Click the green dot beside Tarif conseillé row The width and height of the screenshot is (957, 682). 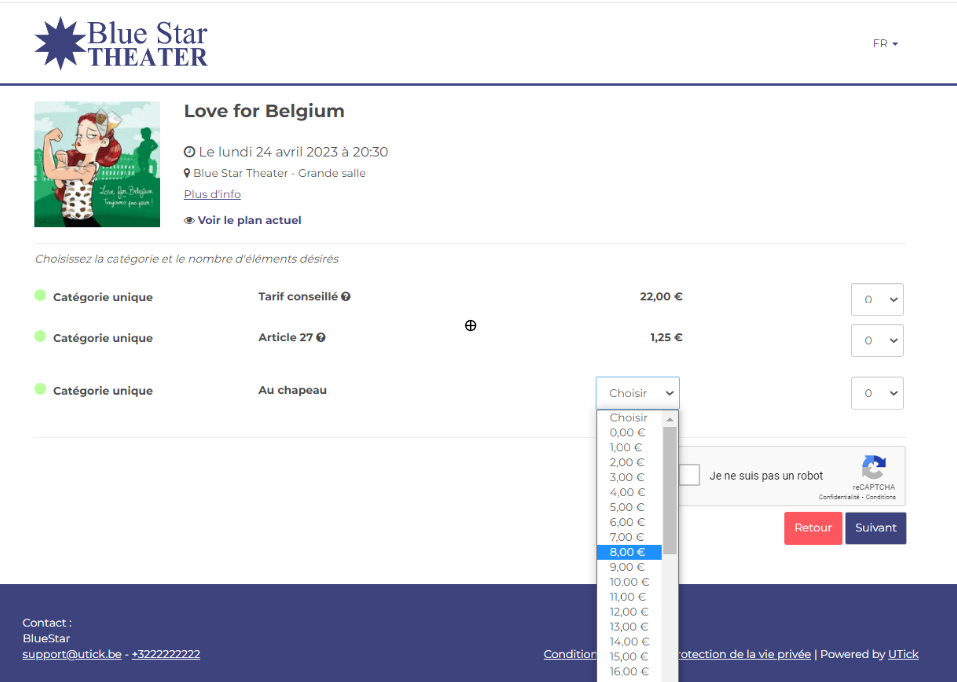tap(40, 296)
